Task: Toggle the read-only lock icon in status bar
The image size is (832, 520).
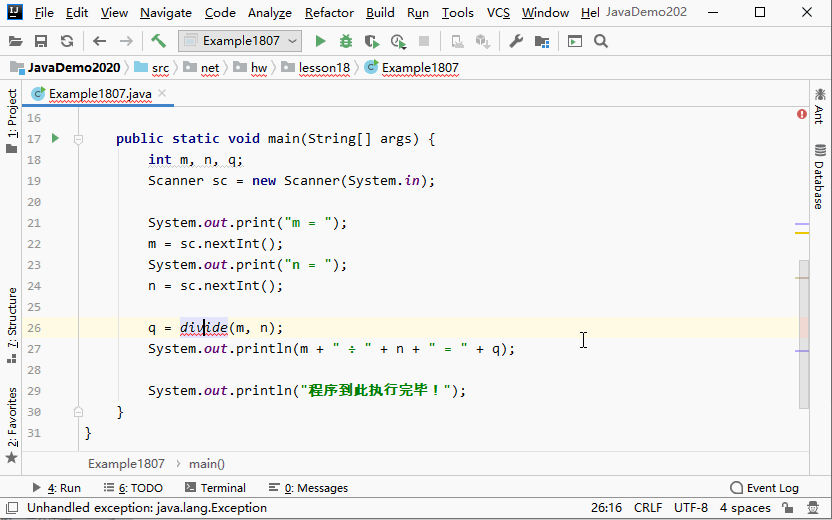Action: pos(787,508)
